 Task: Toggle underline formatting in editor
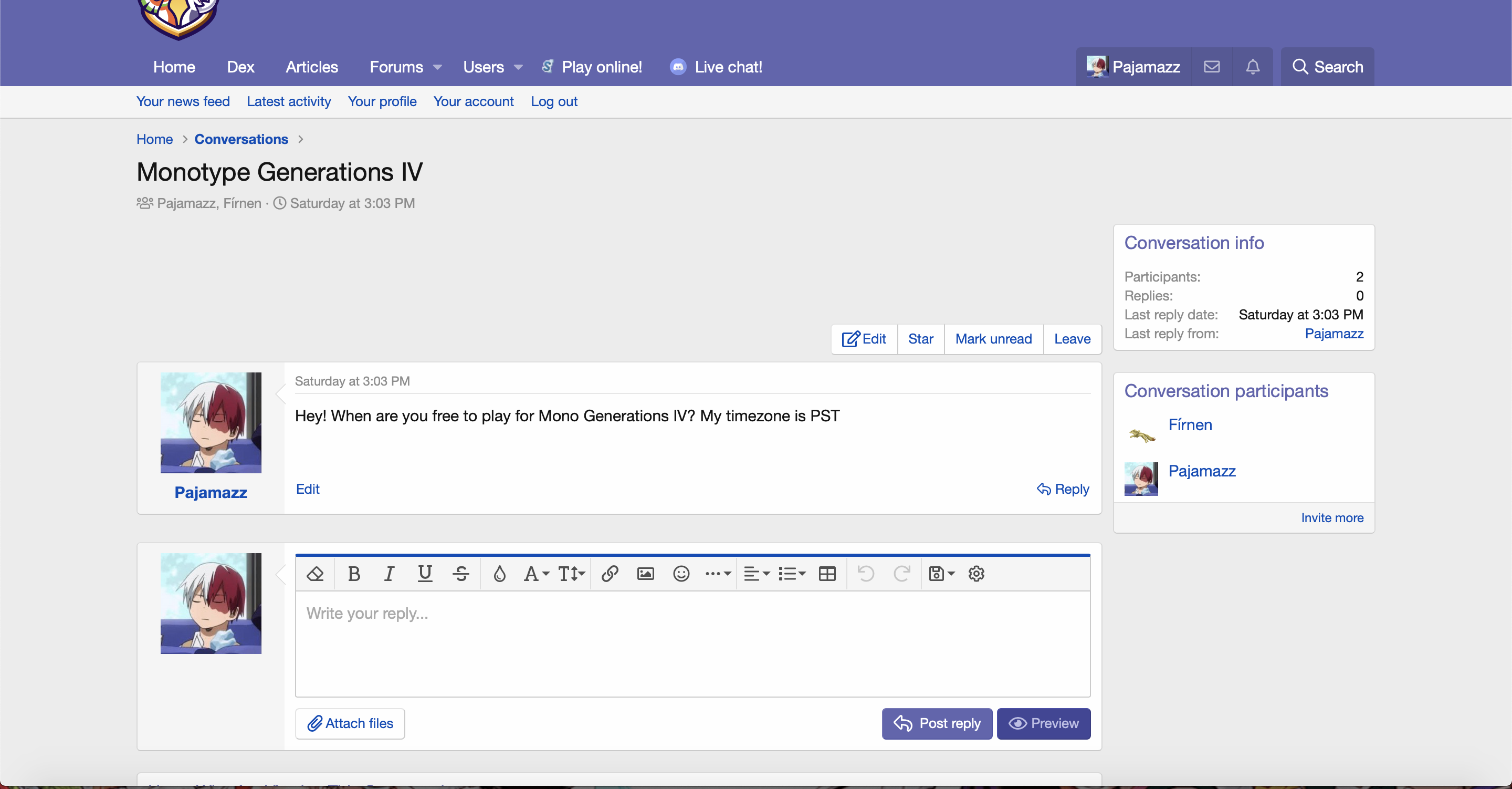click(x=425, y=574)
